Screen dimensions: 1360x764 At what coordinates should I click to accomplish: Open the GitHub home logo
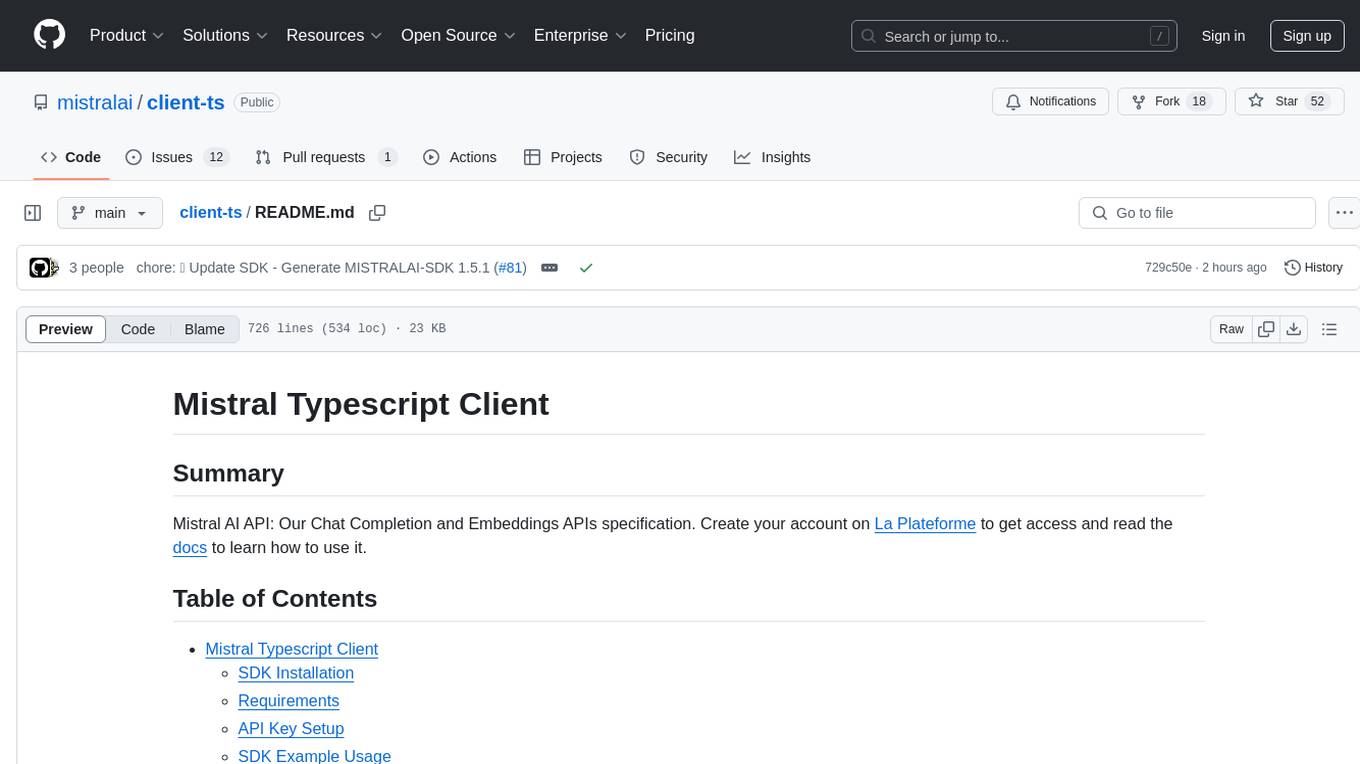coord(49,35)
